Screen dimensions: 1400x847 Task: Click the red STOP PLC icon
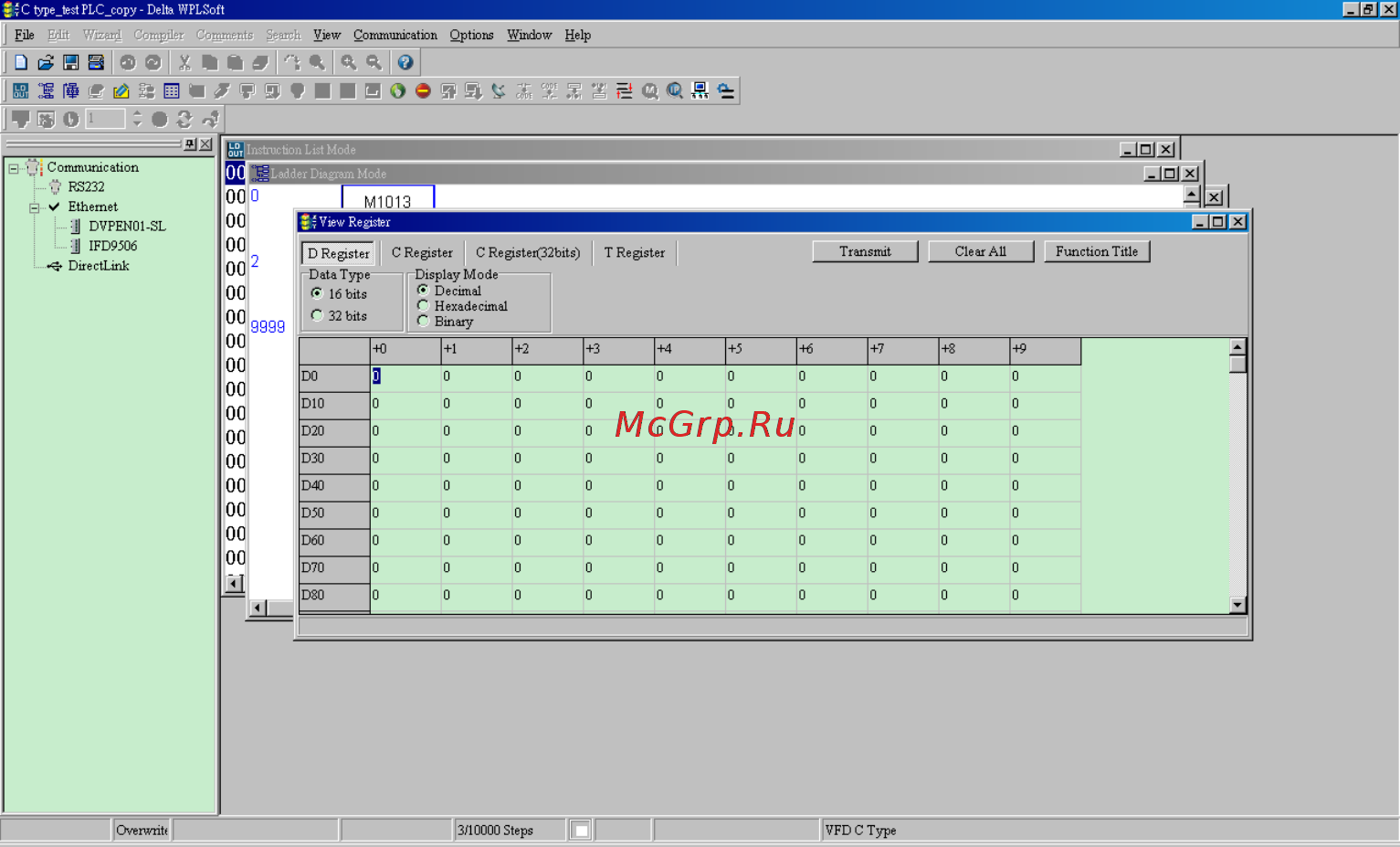423,90
